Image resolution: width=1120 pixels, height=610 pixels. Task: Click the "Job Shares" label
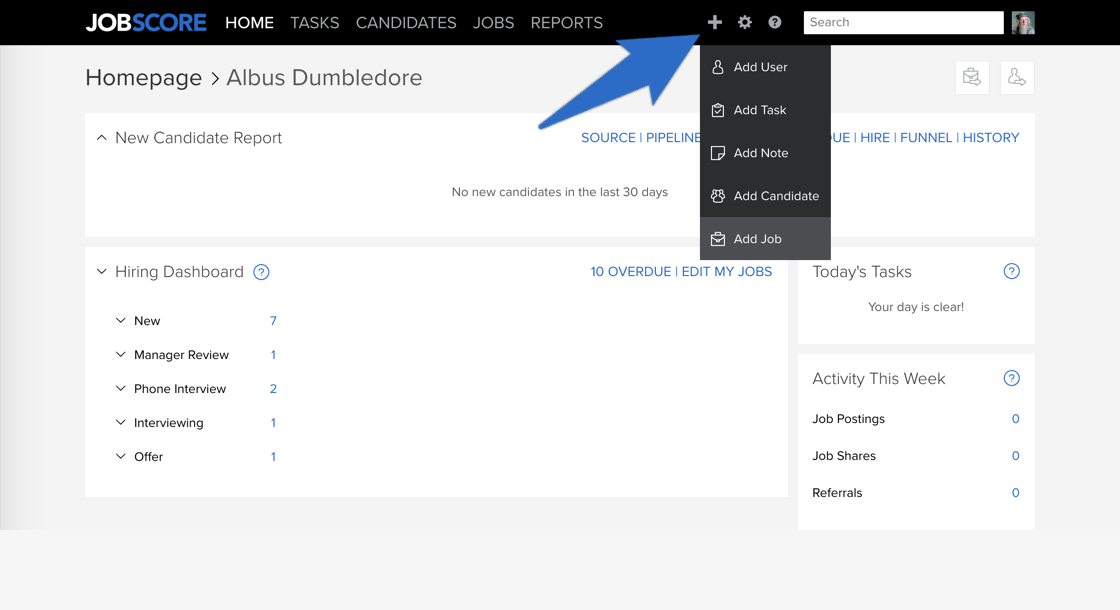(x=844, y=456)
